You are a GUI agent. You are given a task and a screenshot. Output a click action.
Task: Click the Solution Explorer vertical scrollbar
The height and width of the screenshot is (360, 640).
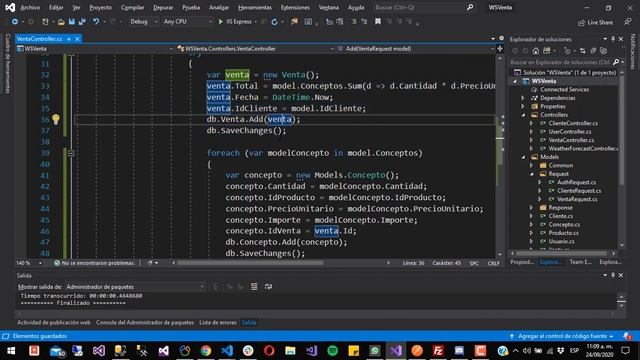click(622, 131)
